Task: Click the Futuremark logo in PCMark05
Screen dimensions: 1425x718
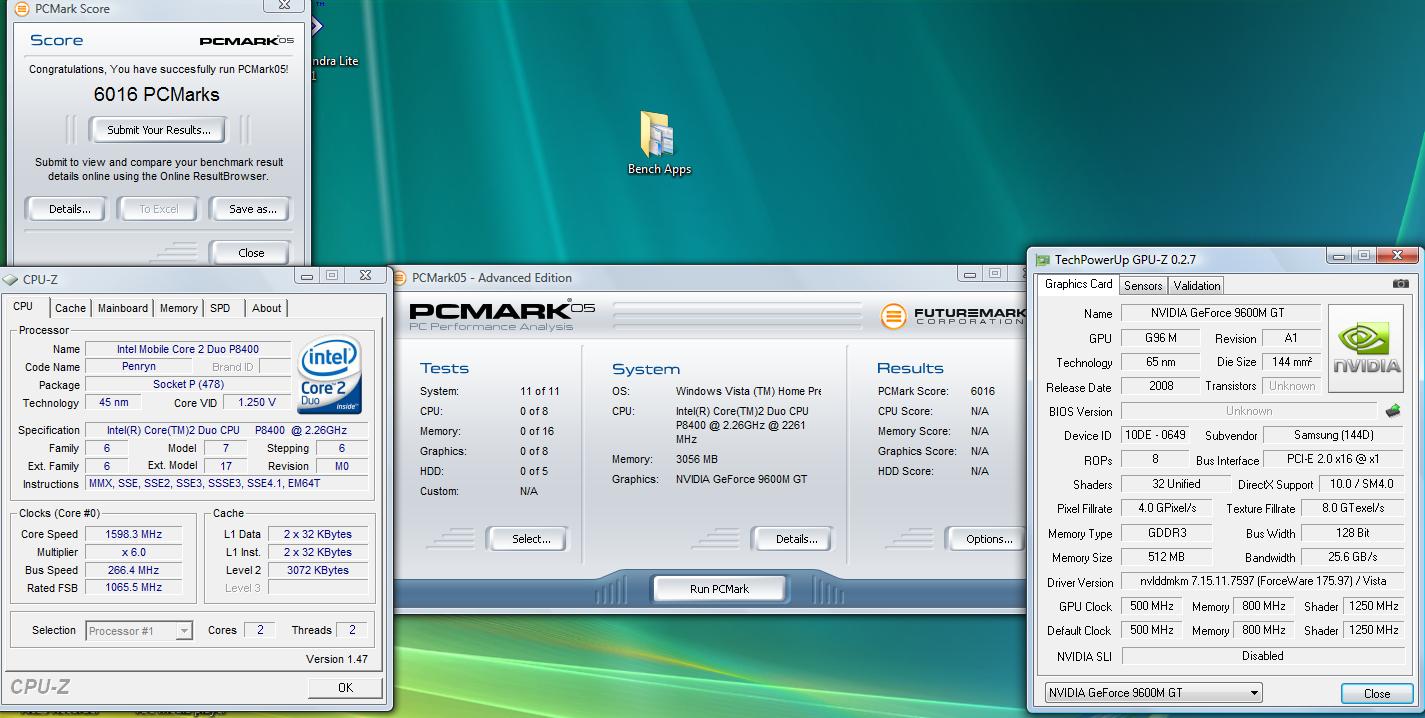Action: pyautogui.click(x=953, y=316)
